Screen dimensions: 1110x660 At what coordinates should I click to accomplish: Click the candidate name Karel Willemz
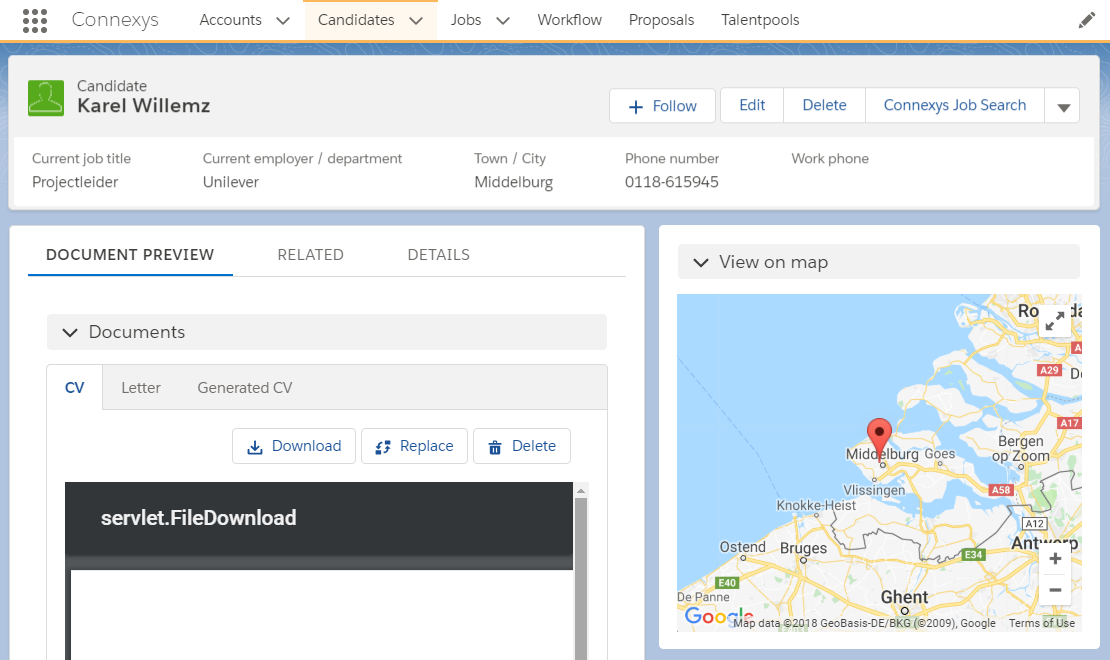click(144, 106)
